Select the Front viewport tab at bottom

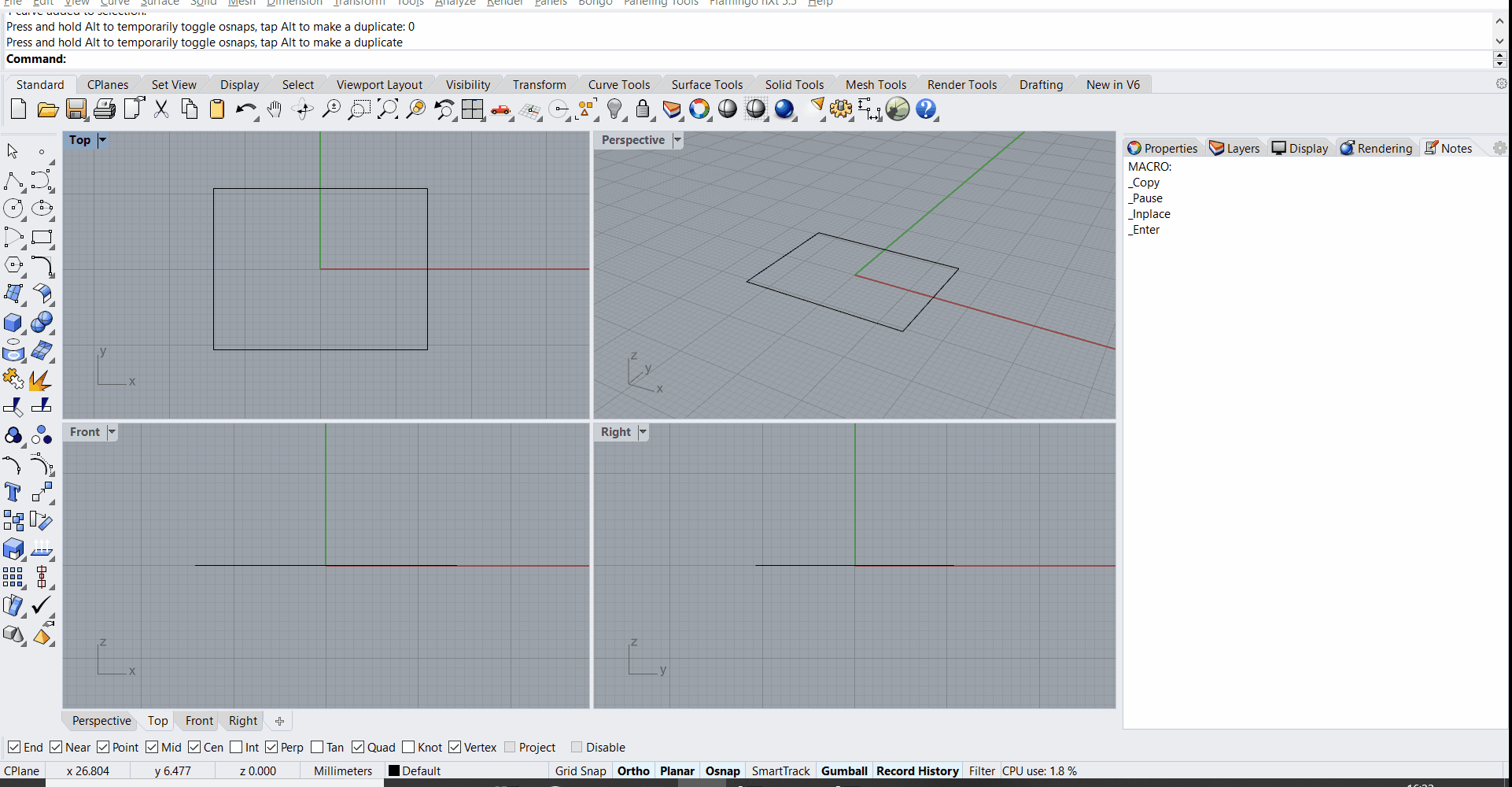[x=199, y=721]
